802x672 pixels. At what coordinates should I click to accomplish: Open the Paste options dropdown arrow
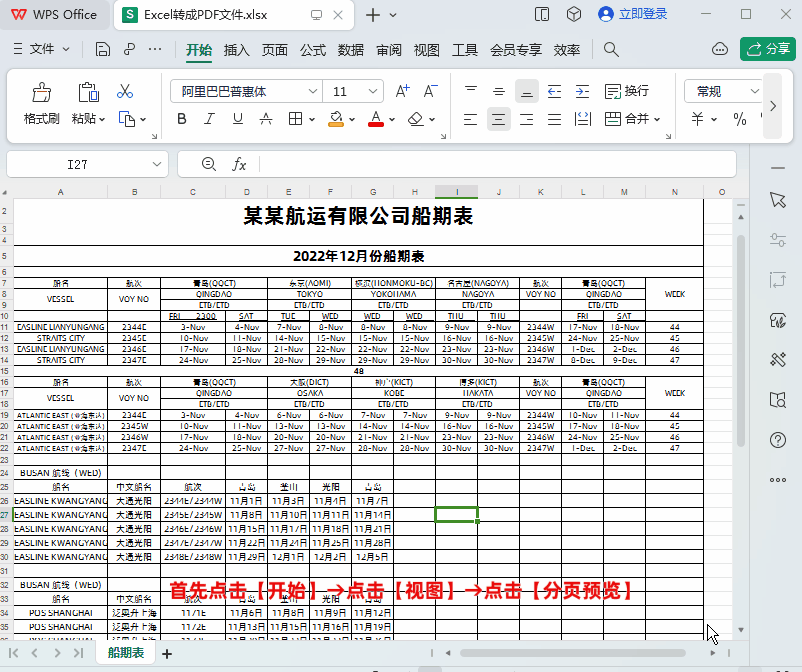tap(102, 120)
